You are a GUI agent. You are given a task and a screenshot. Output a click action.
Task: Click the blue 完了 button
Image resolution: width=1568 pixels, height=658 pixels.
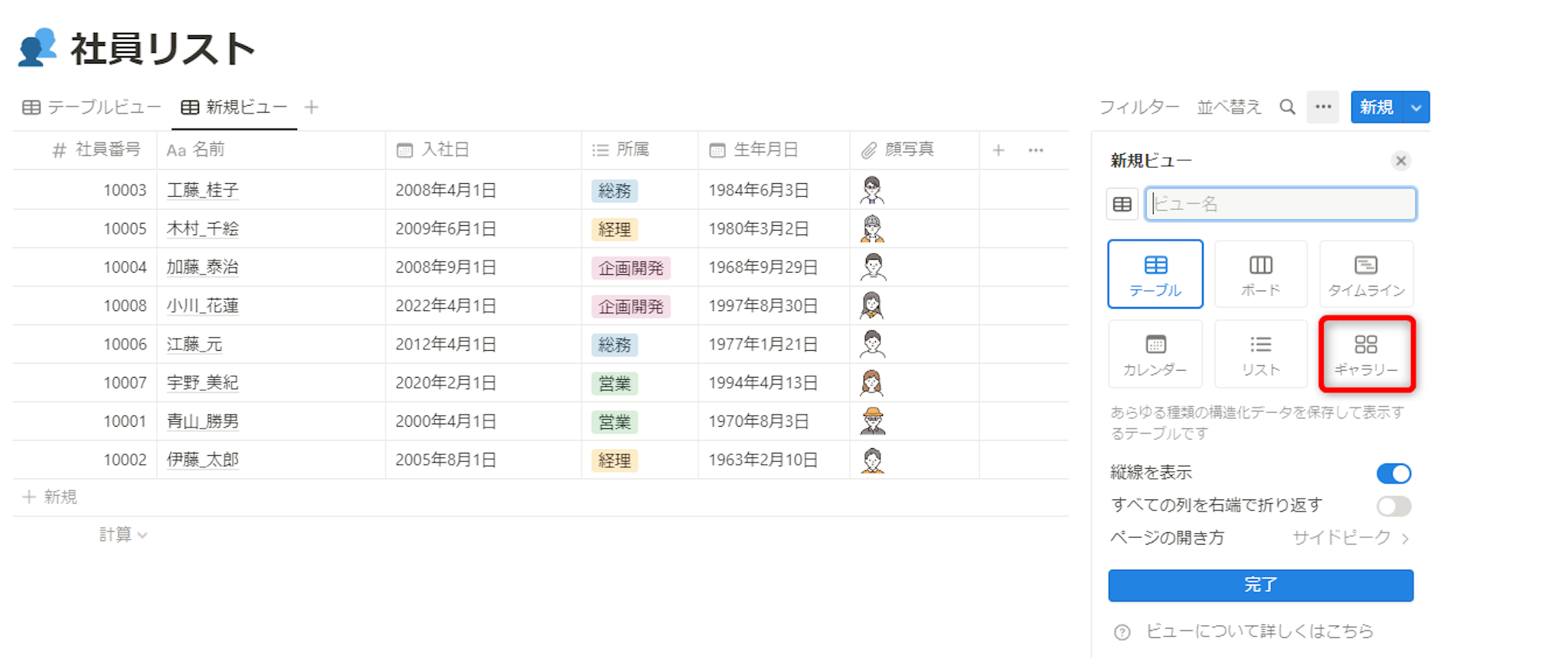point(1260,585)
